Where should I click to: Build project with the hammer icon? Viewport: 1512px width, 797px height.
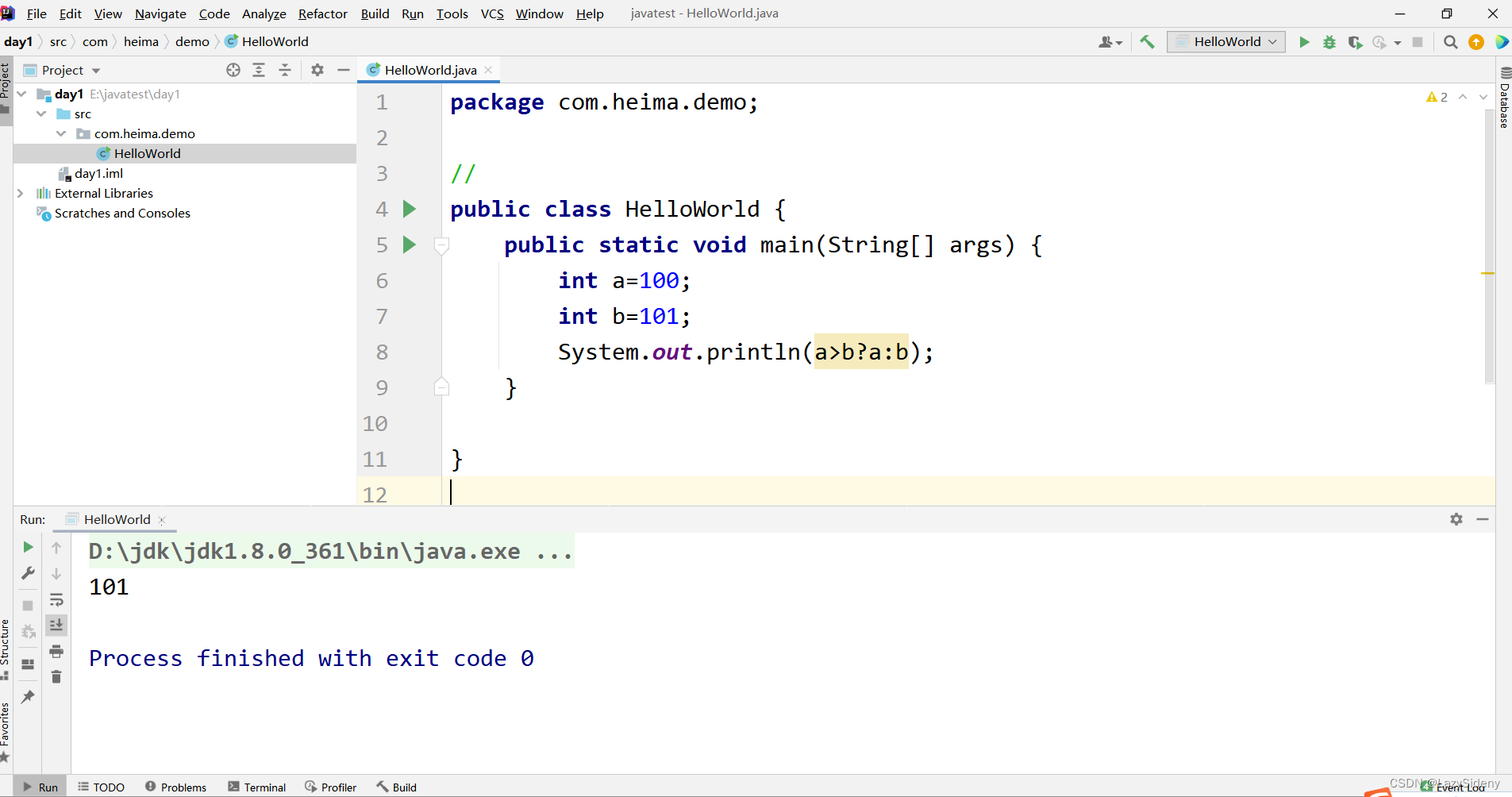point(1147,42)
